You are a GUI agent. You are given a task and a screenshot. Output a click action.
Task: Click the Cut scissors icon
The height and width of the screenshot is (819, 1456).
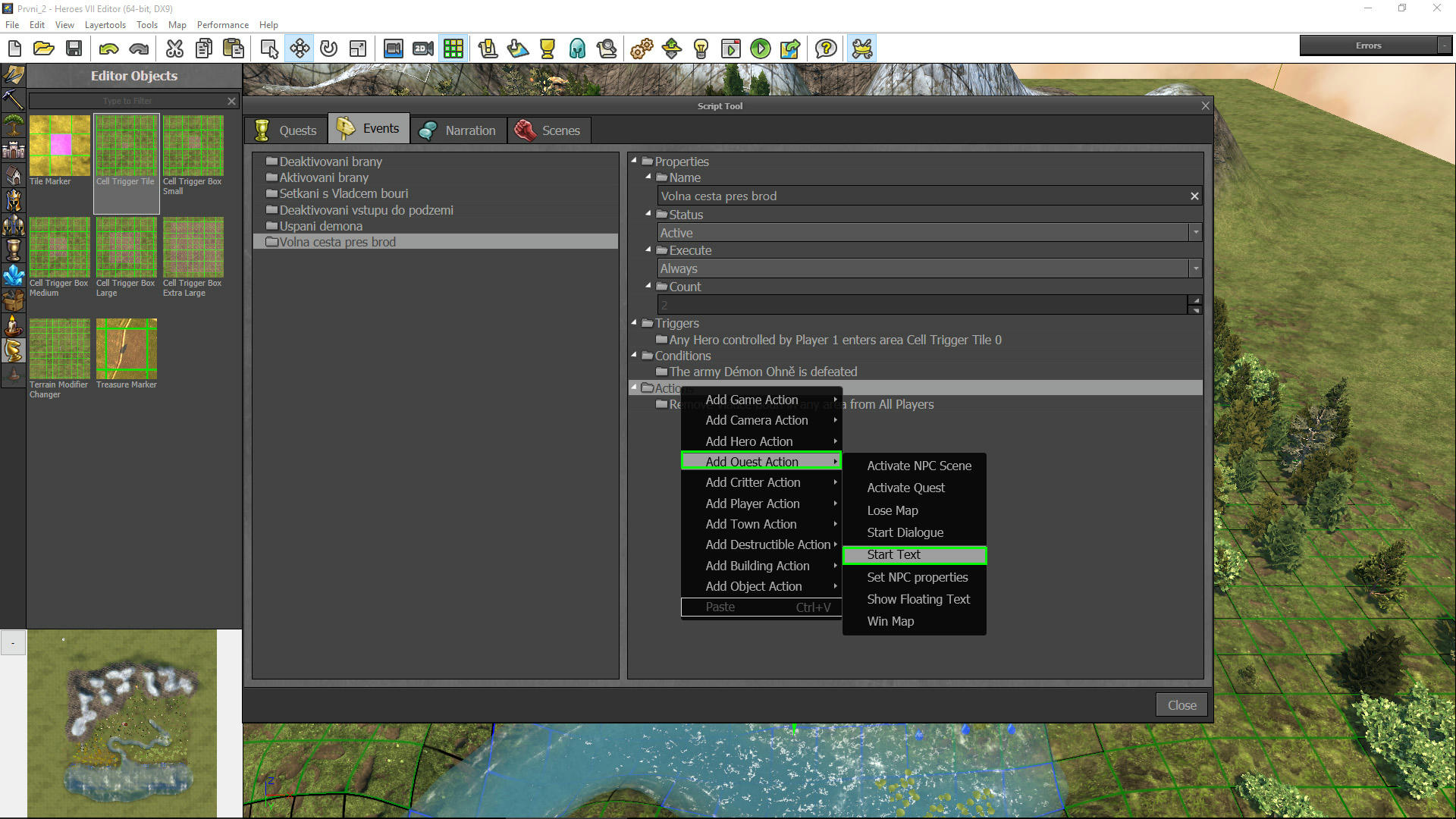(x=174, y=49)
